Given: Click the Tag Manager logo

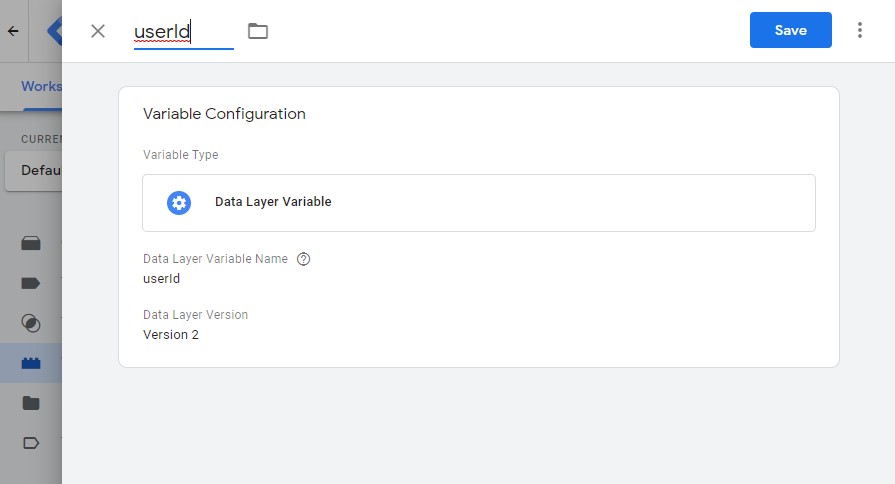Looking at the screenshot, I should (55, 31).
